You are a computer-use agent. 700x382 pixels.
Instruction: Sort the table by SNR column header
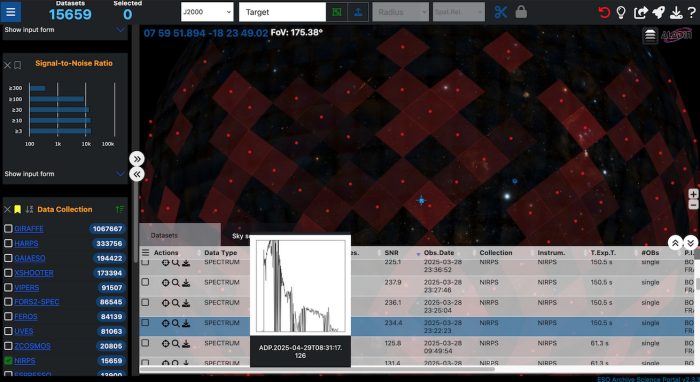392,253
